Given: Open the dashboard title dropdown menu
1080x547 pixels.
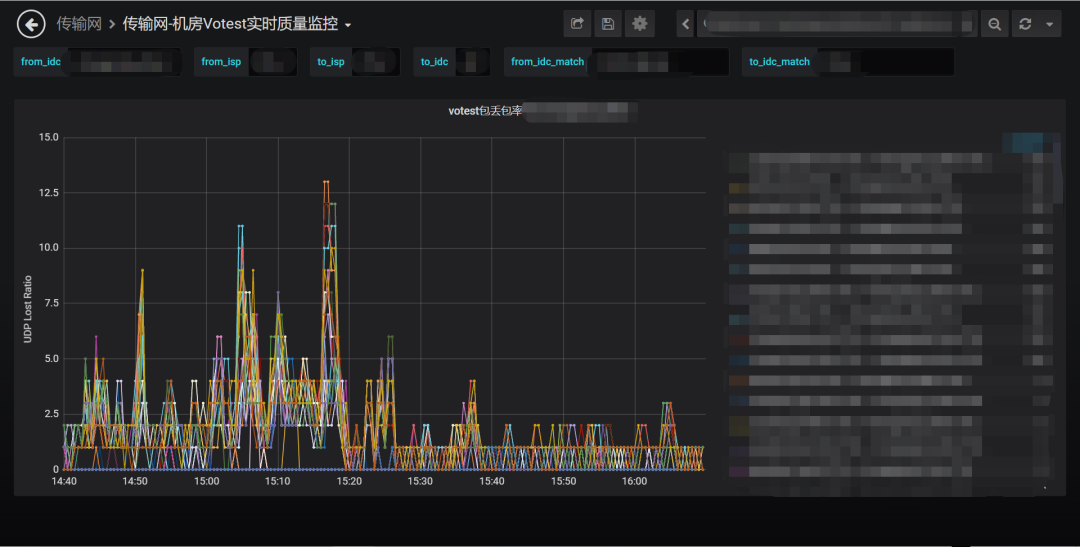Looking at the screenshot, I should click(x=237, y=24).
